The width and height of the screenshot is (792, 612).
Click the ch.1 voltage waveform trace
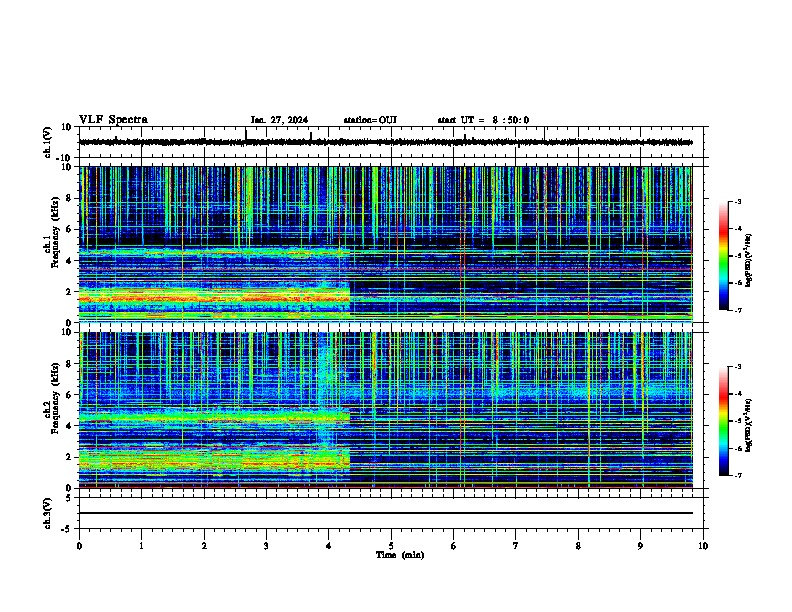[x=385, y=142]
